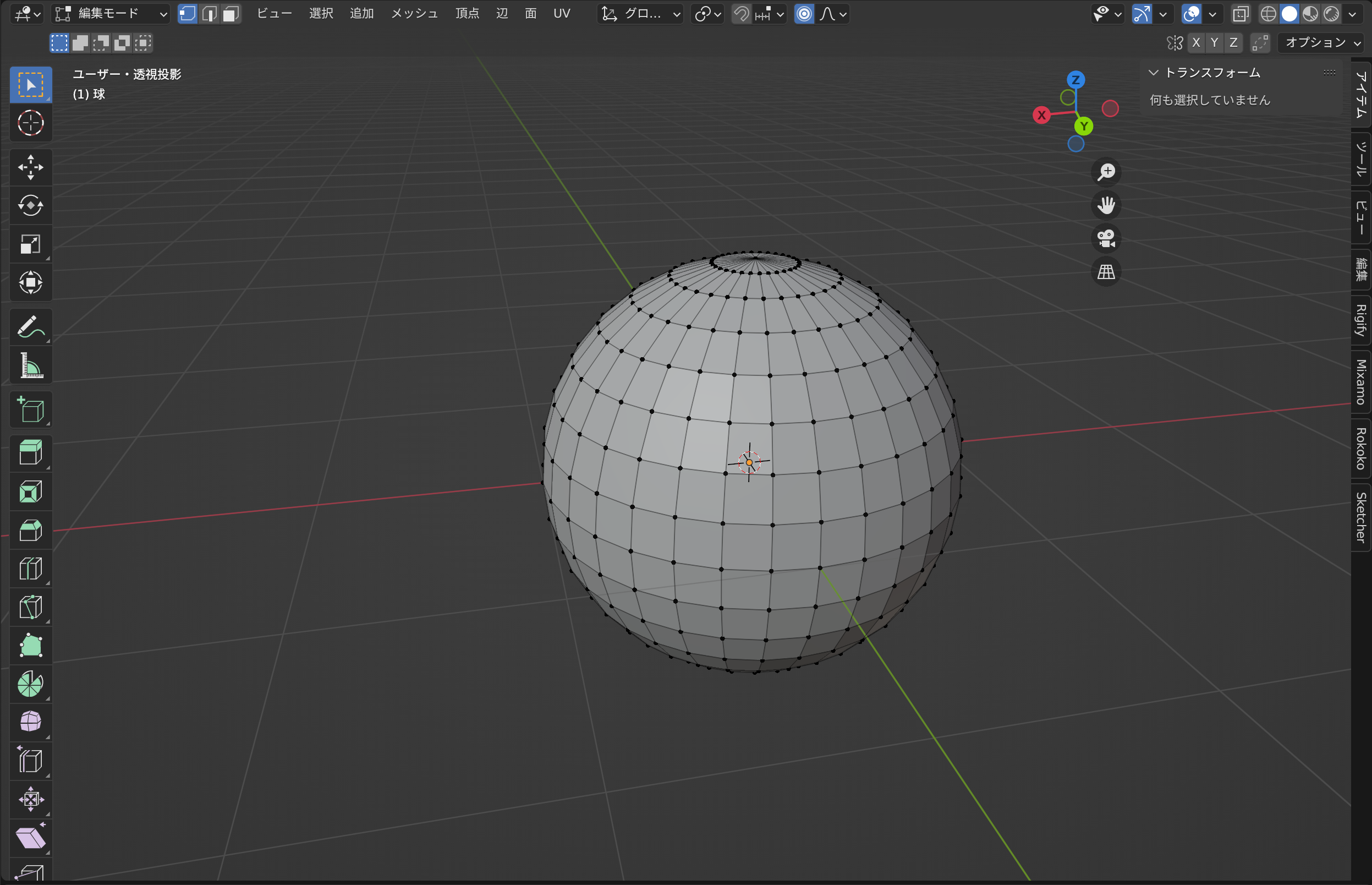Open the メッシュ menu
This screenshot has width=1372, height=885.
415,14
